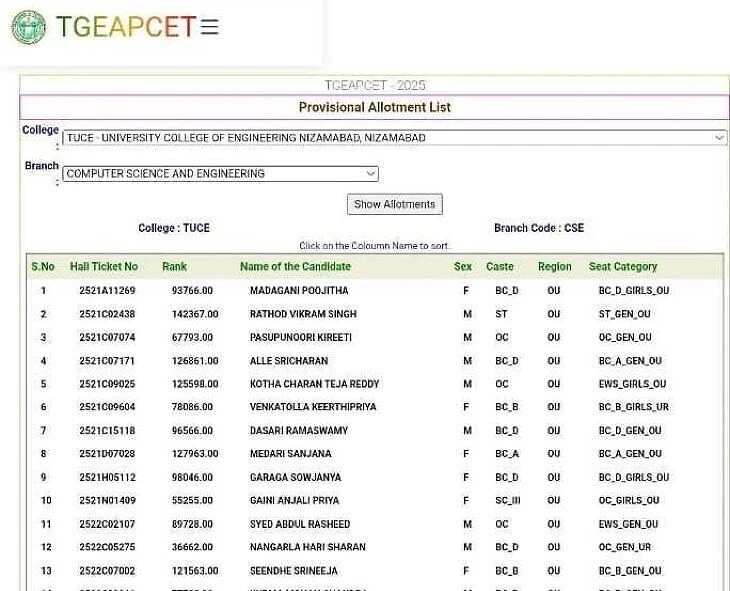Sort by Seat Category header
Screen dimensions: 730x591
[x=623, y=267]
